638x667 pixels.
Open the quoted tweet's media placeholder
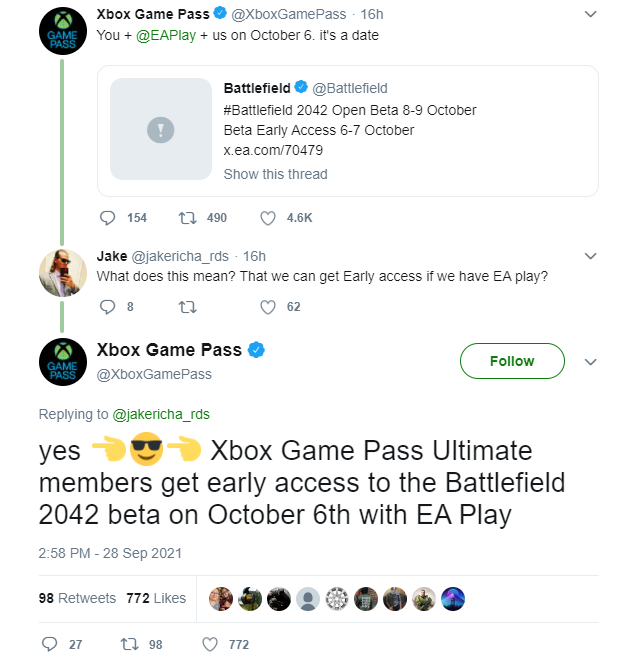(x=160, y=130)
